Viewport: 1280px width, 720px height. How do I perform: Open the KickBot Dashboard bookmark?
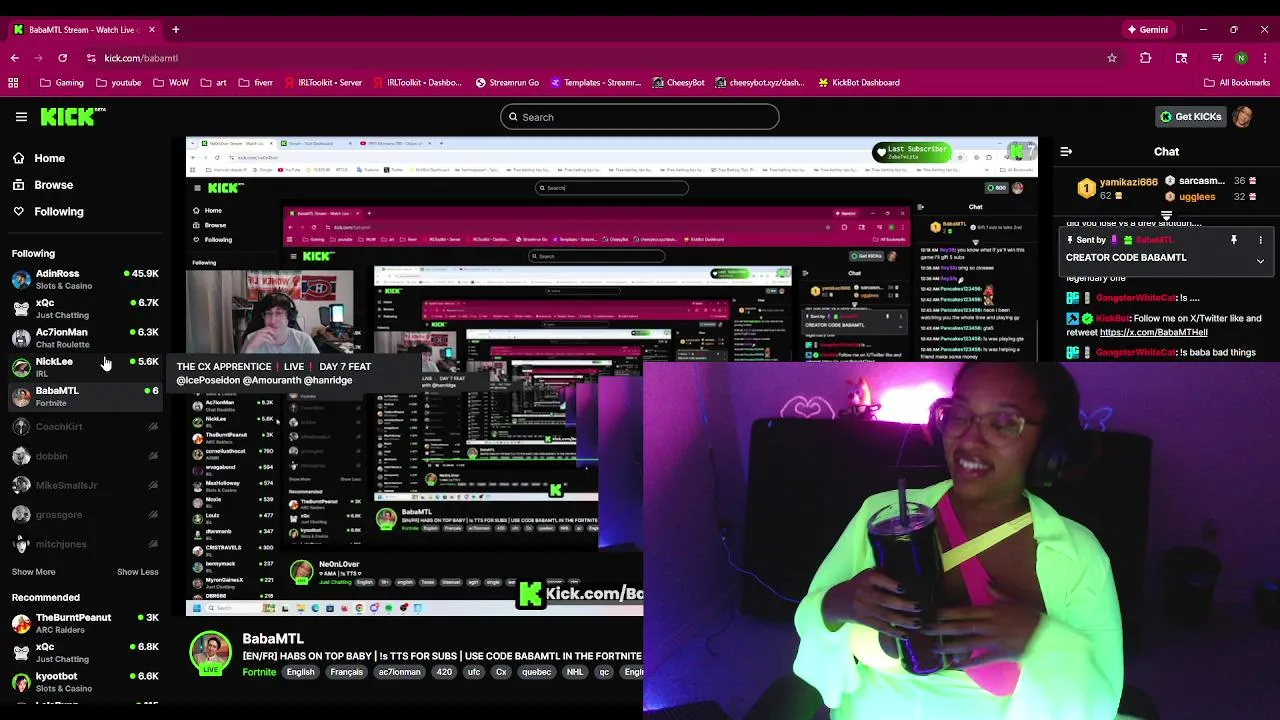tap(858, 83)
